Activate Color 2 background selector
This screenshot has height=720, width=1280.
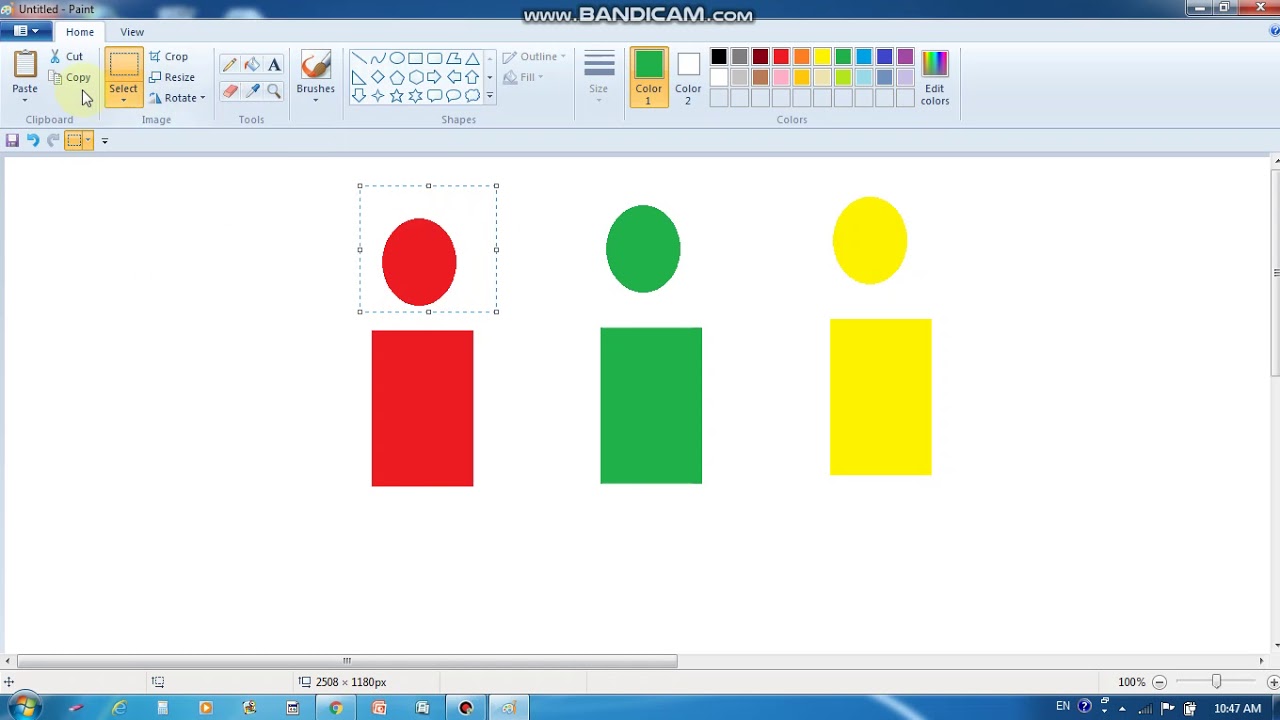tap(688, 77)
